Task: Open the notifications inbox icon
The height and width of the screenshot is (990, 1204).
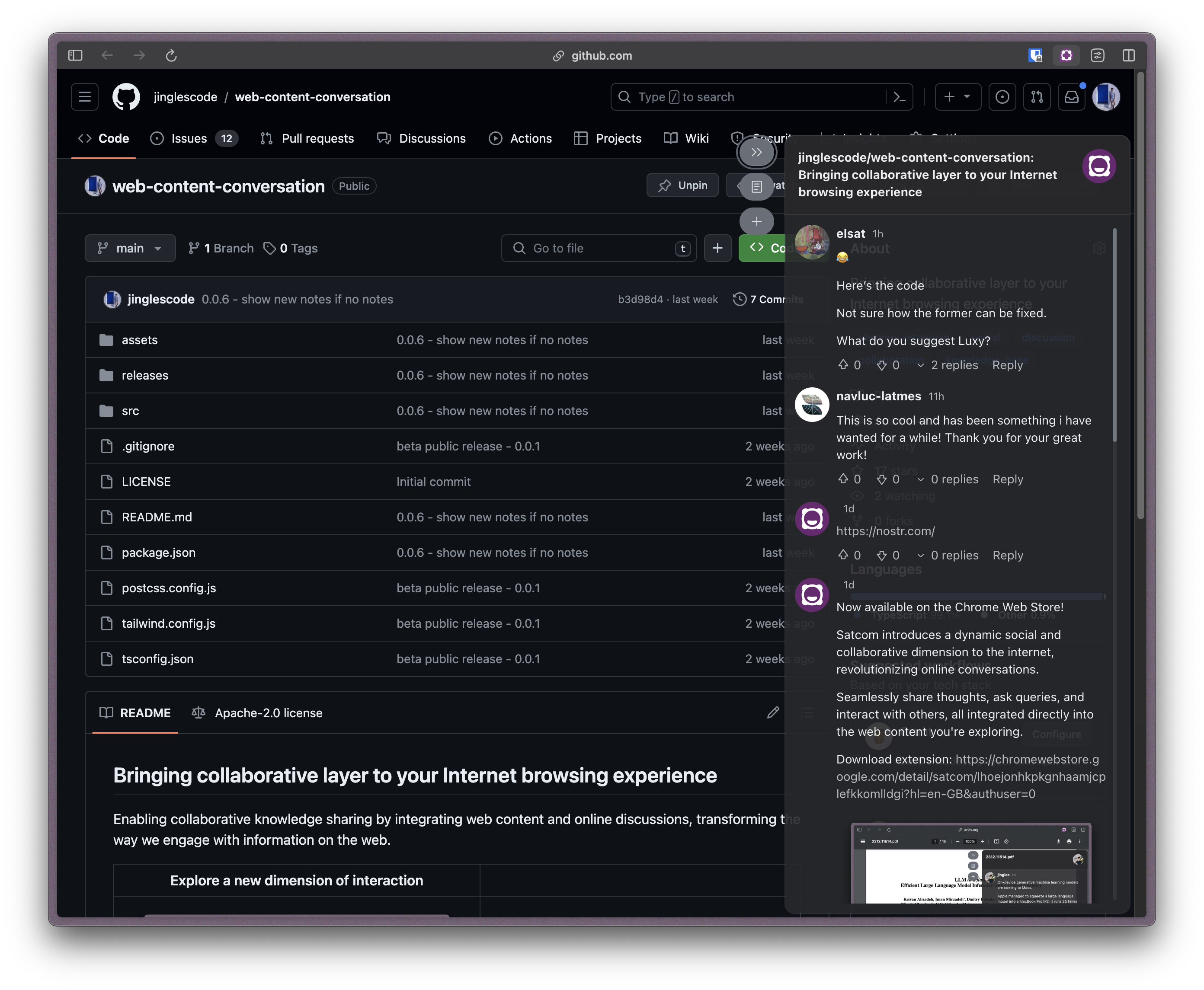Action: pyautogui.click(x=1071, y=97)
